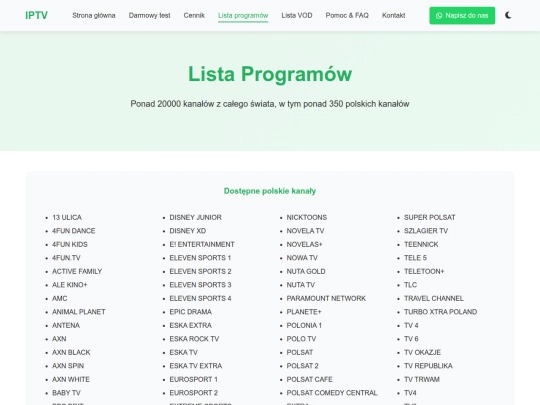Click TV REPUBLIKA channel entry
Image resolution: width=540 pixels, height=405 pixels.
click(x=428, y=366)
